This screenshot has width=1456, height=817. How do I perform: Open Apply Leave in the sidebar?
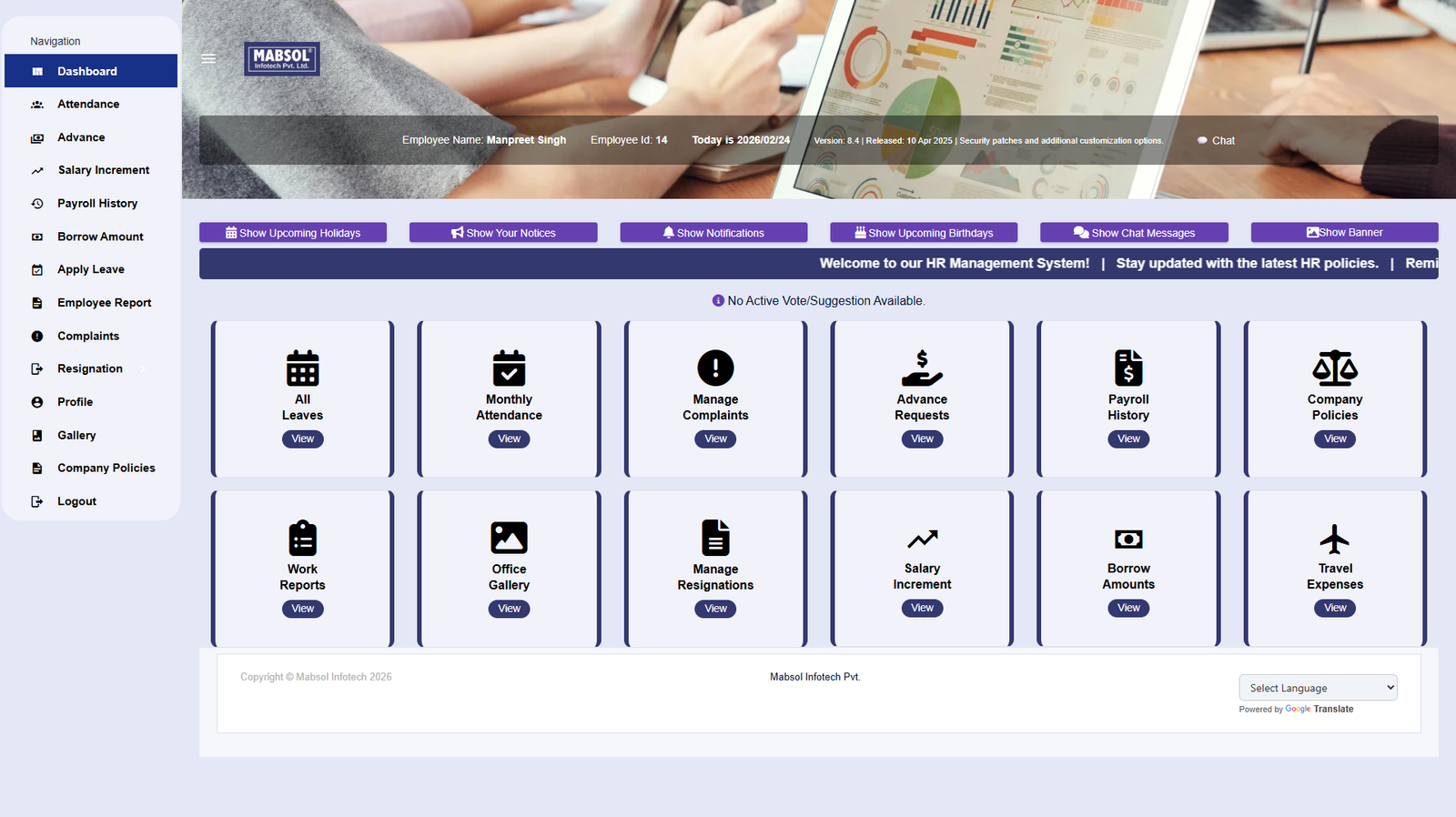point(91,269)
